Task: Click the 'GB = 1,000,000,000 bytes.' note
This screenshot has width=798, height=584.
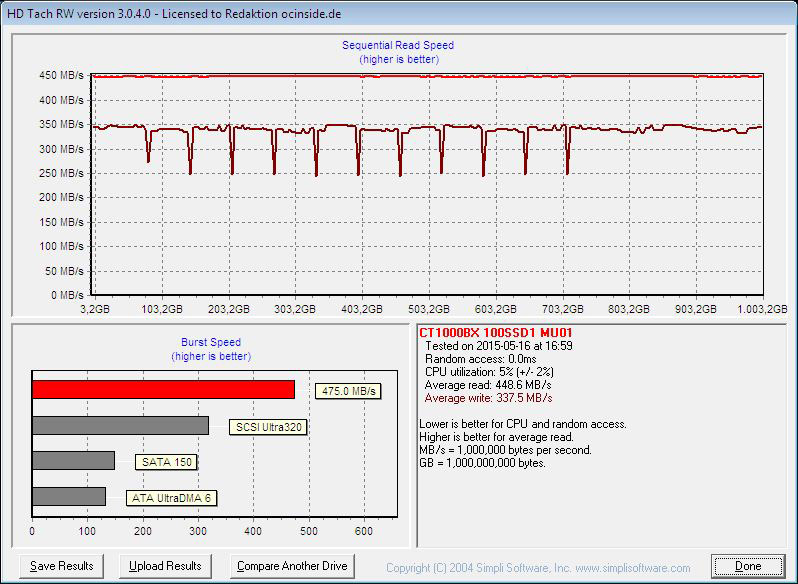Action: pos(482,463)
